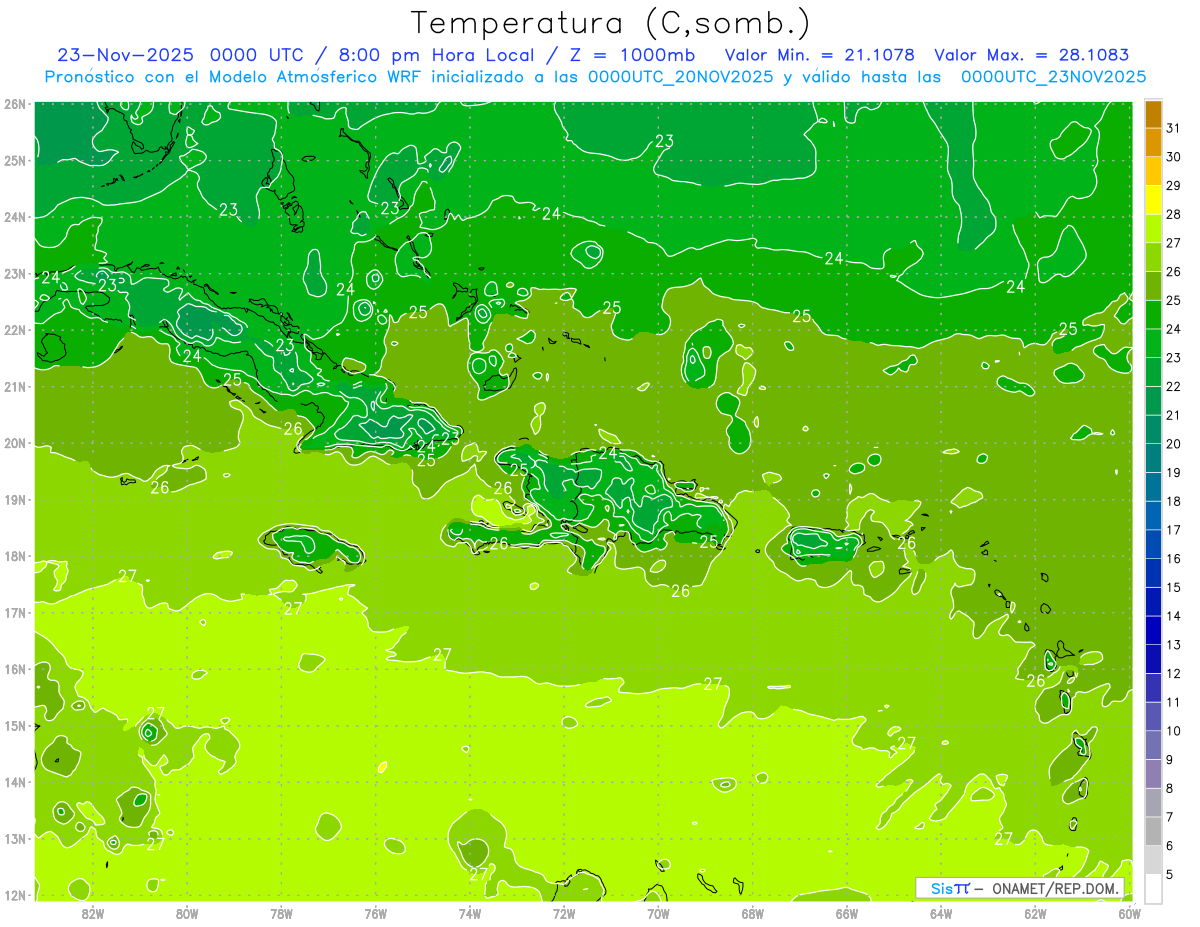This screenshot has height=927, width=1200.
Task: Click the latitude axis label "26N"
Action: pyautogui.click(x=15, y=104)
